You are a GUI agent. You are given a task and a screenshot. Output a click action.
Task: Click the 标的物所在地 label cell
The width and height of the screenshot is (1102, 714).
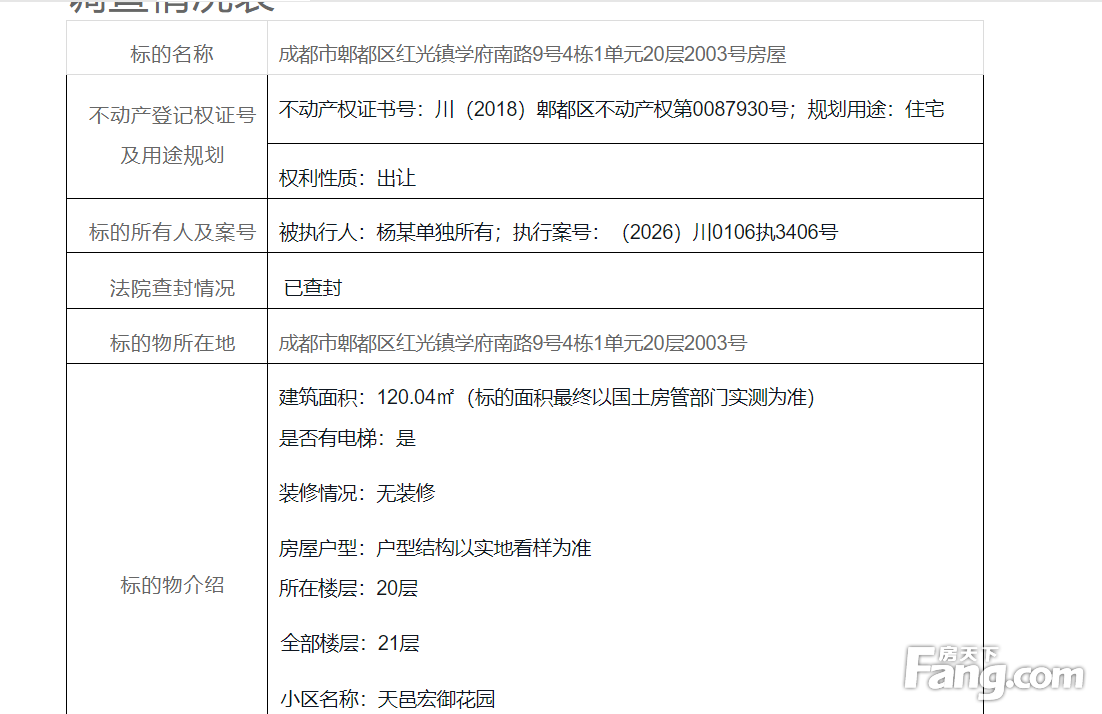point(172,343)
